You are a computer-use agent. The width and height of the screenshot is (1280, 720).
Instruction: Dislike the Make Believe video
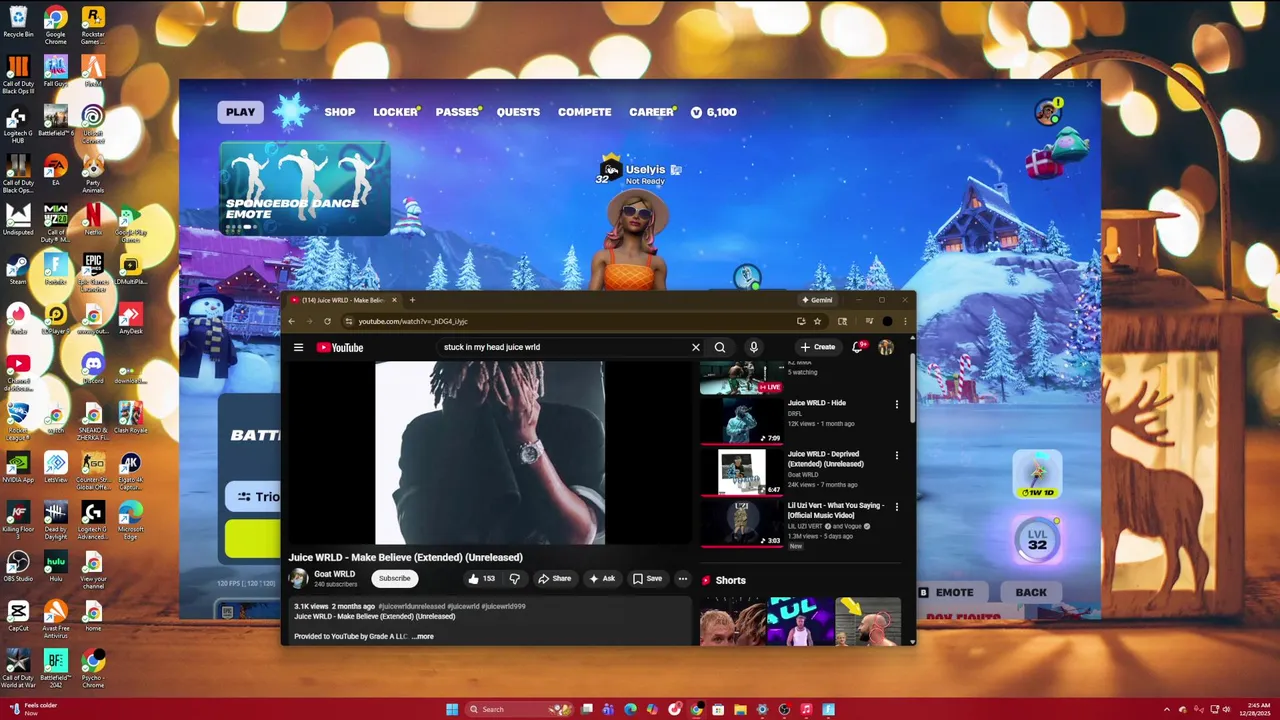pyautogui.click(x=514, y=578)
